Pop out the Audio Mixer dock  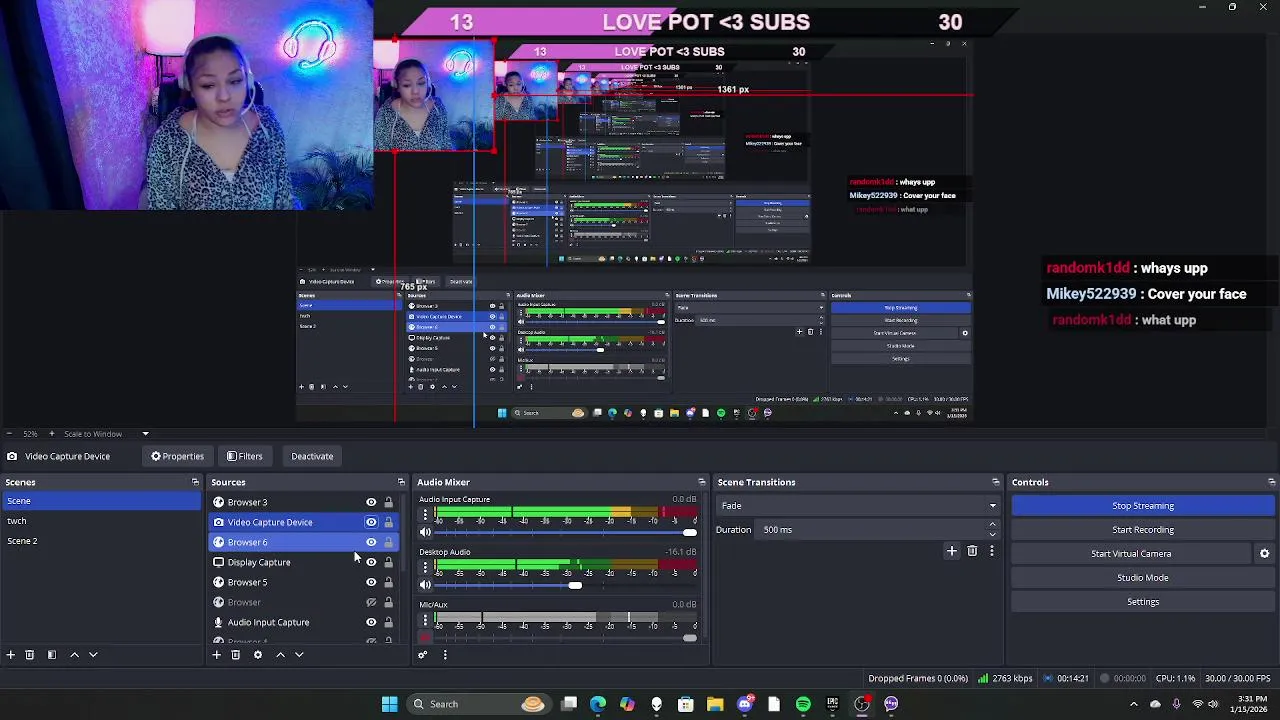pos(701,482)
